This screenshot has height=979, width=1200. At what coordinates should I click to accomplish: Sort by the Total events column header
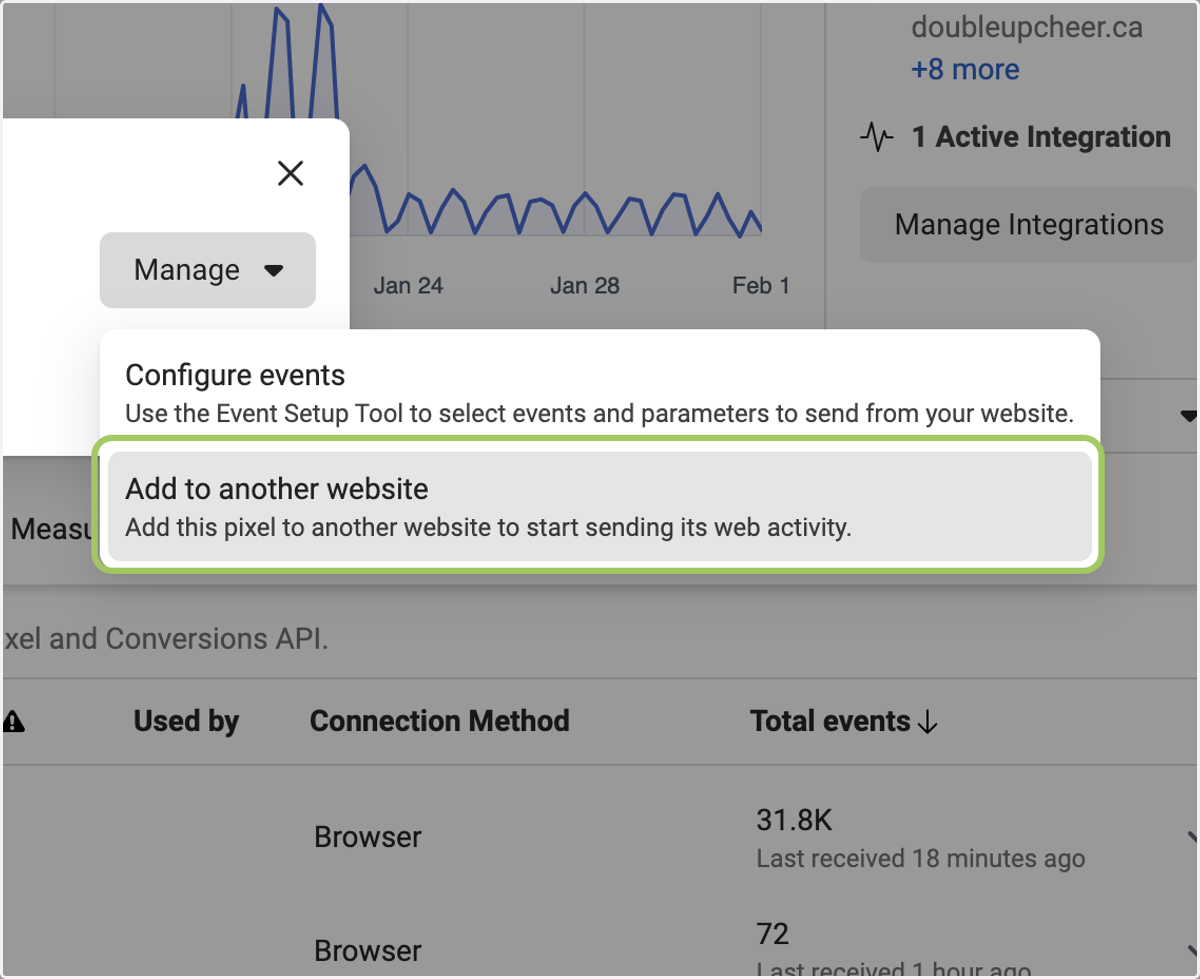click(x=830, y=721)
